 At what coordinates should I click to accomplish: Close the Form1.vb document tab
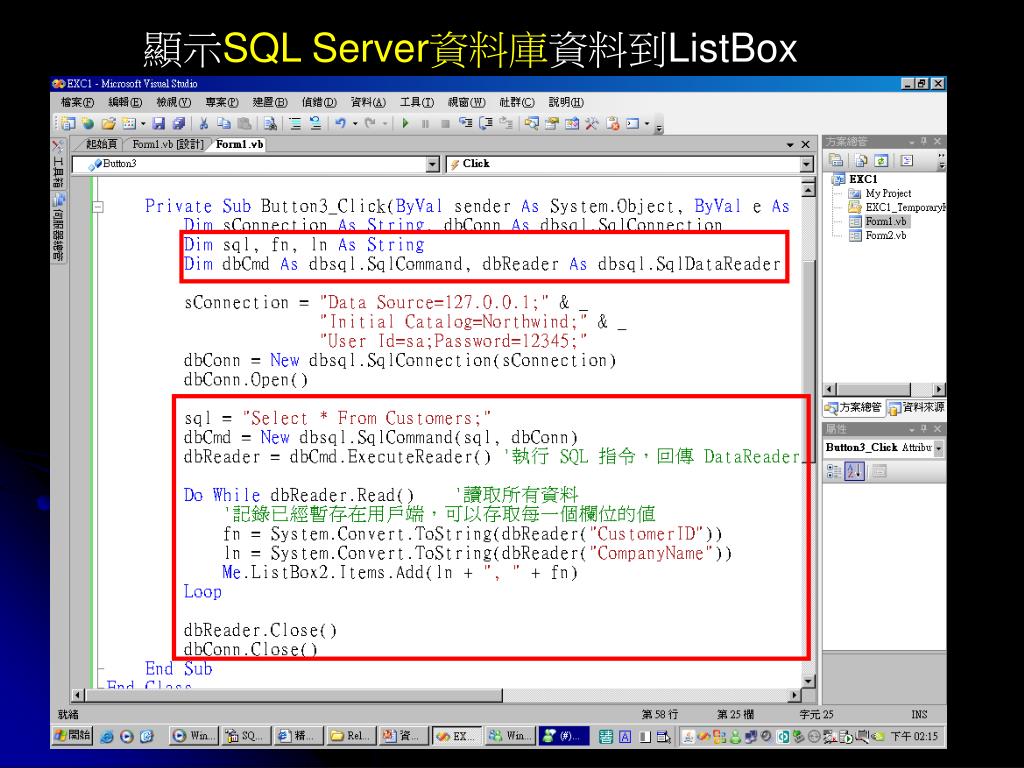pyautogui.click(x=806, y=144)
